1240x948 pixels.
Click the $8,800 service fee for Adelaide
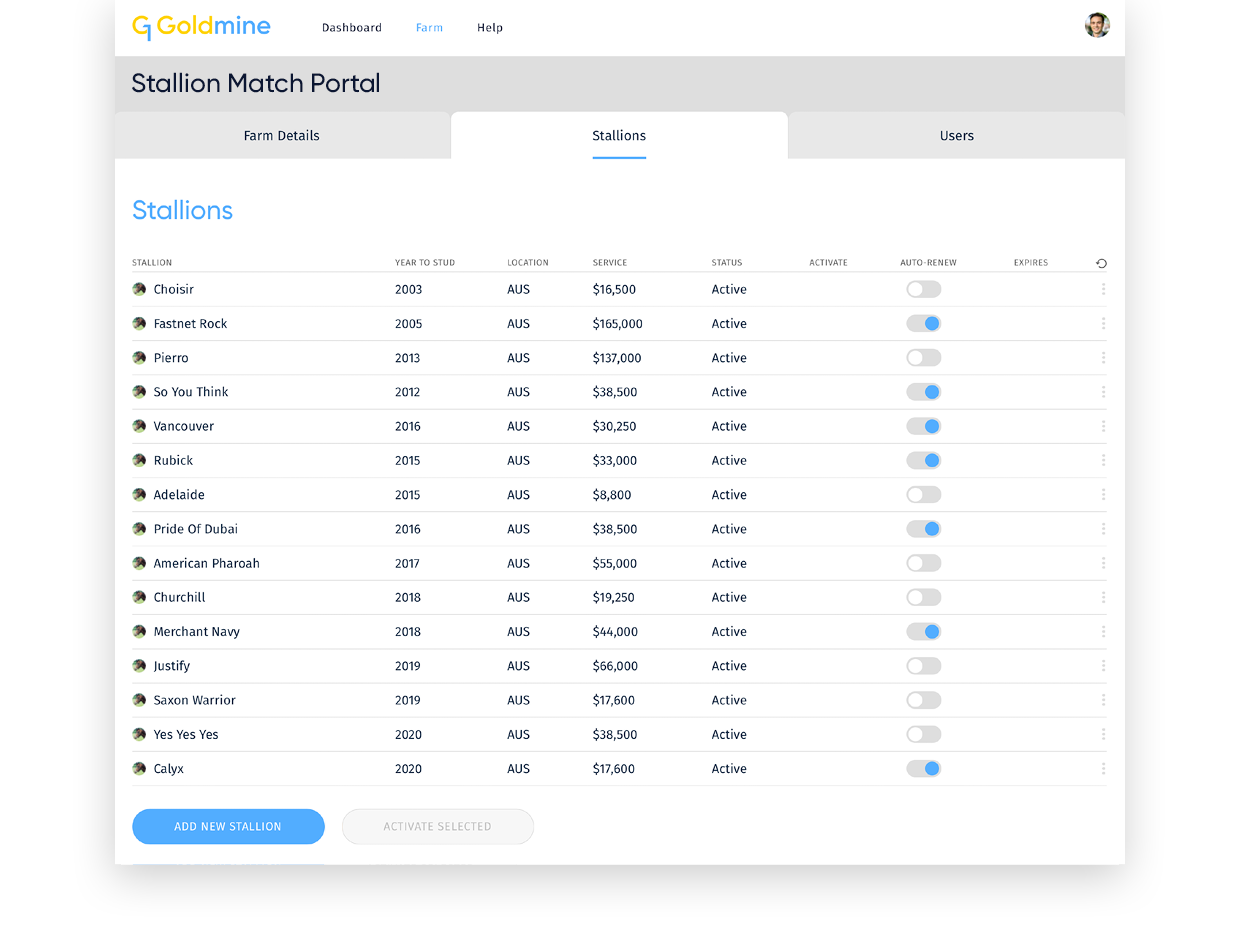[611, 495]
